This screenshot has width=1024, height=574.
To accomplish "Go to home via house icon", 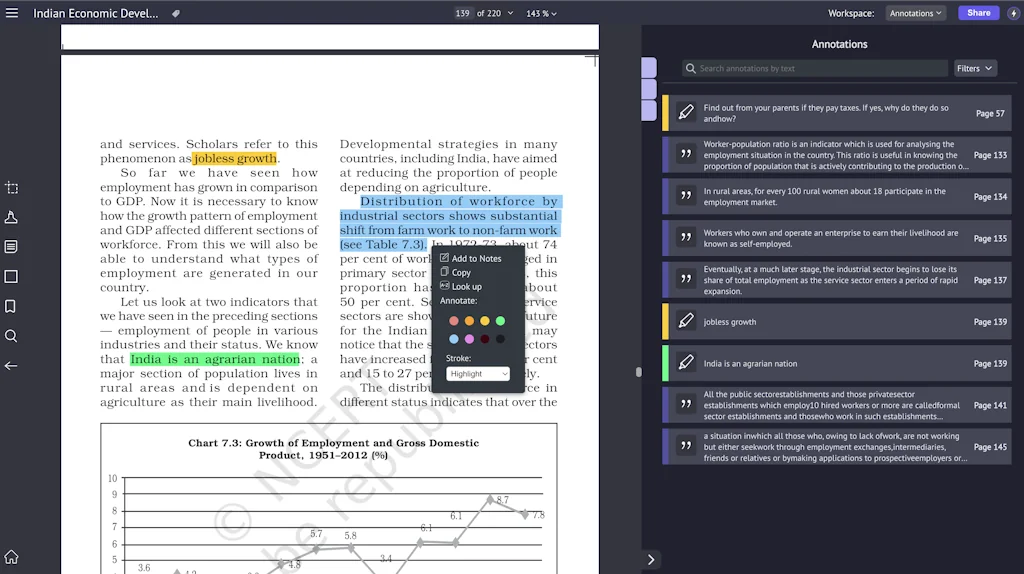I will coord(11,557).
